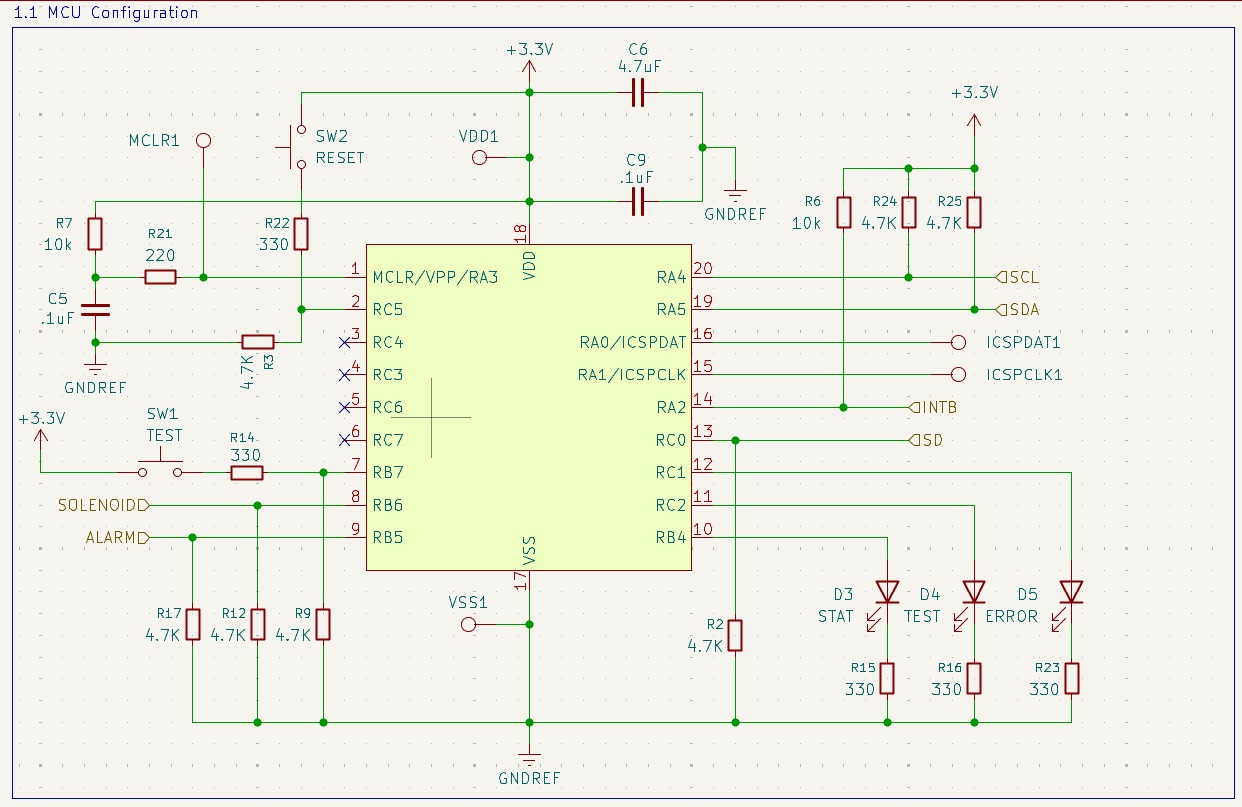Select the no-connect X on pin RC7
This screenshot has height=807, width=1242.
click(345, 439)
